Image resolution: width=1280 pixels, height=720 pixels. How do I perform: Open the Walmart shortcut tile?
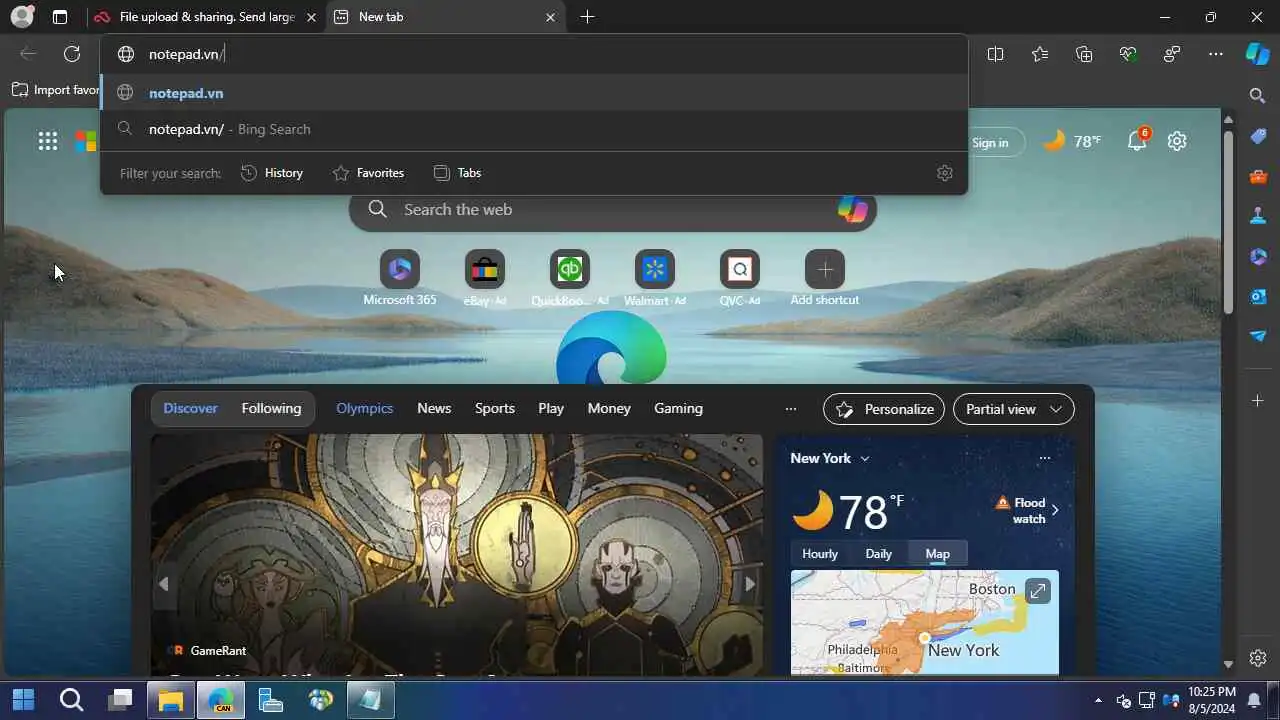click(x=655, y=279)
